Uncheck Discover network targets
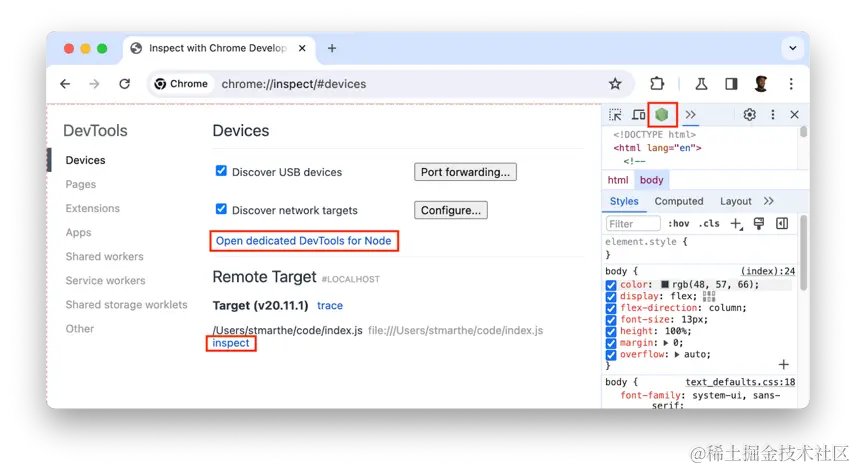 coord(221,209)
